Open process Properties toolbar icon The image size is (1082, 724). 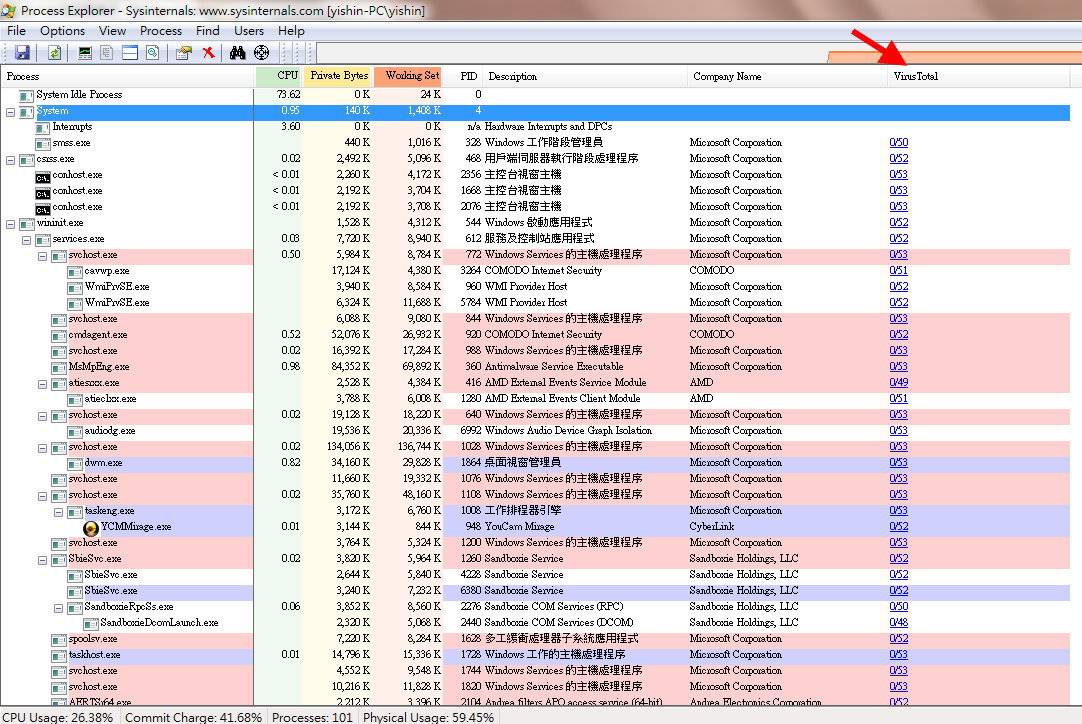coord(184,52)
